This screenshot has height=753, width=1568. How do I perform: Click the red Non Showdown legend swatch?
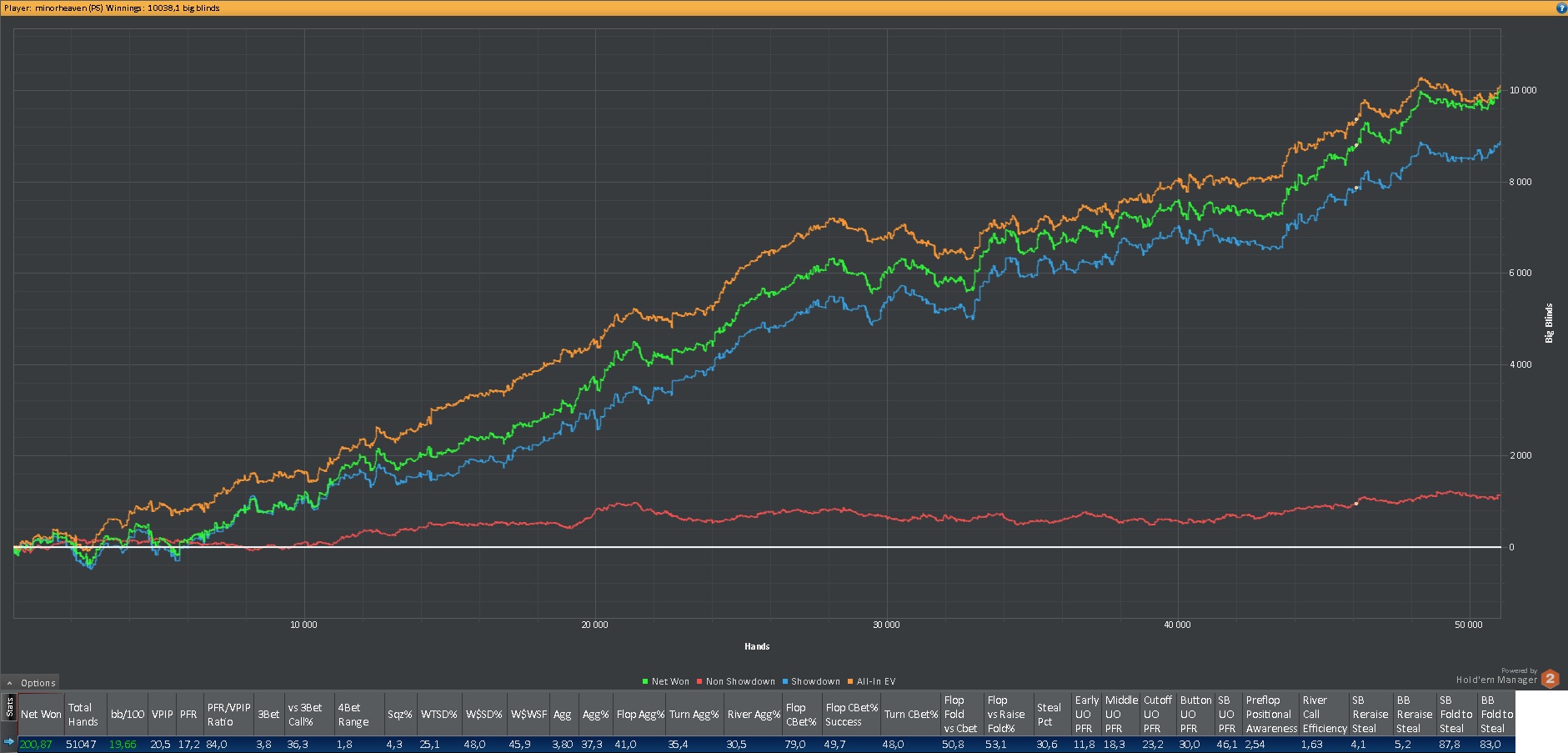699,681
